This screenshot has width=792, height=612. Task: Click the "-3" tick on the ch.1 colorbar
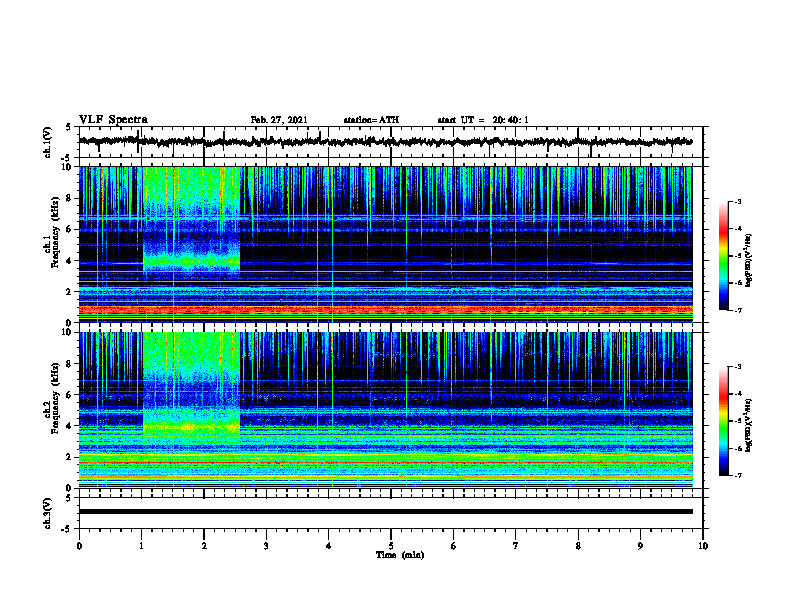(738, 202)
